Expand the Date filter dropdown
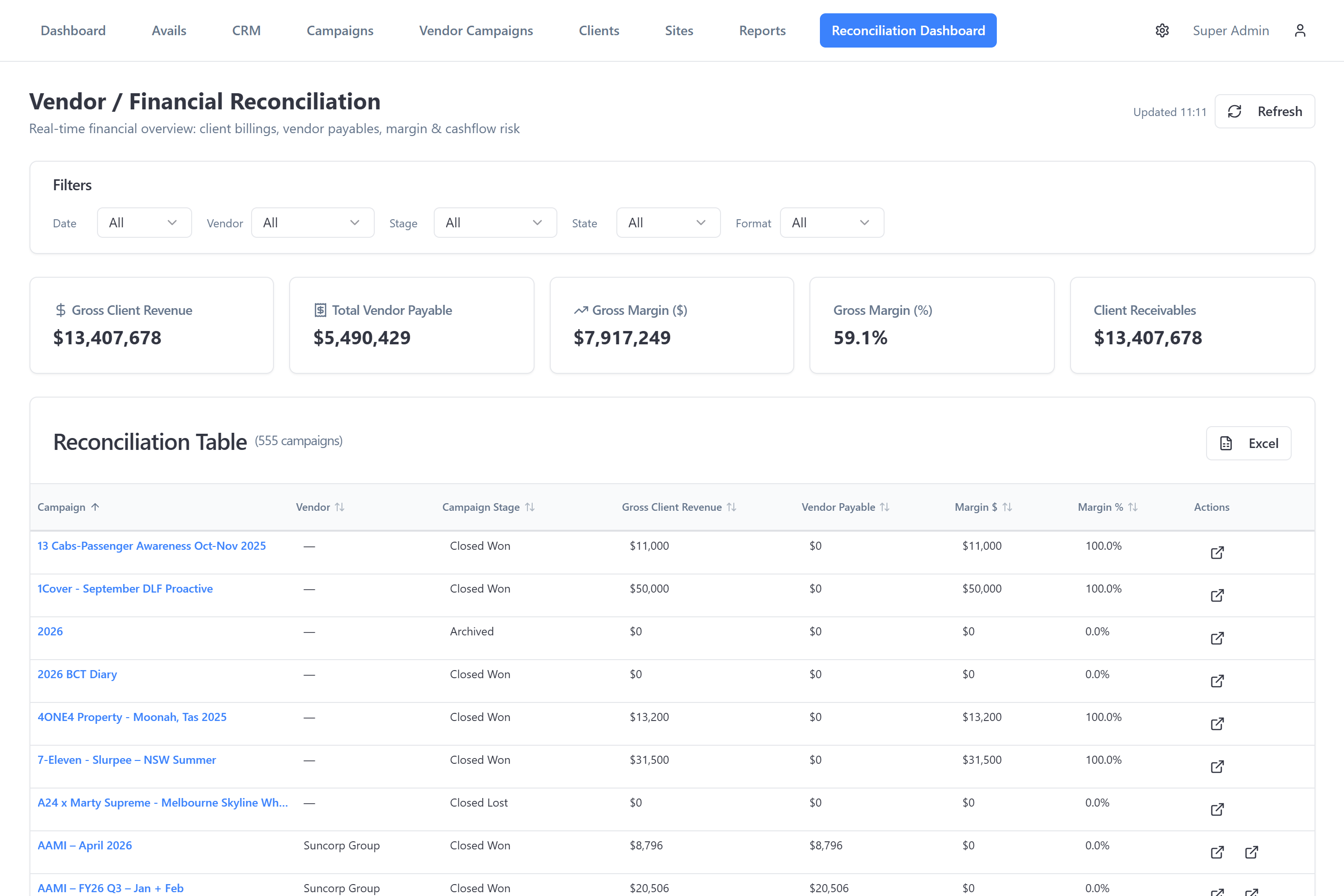The image size is (1344, 896). point(144,223)
